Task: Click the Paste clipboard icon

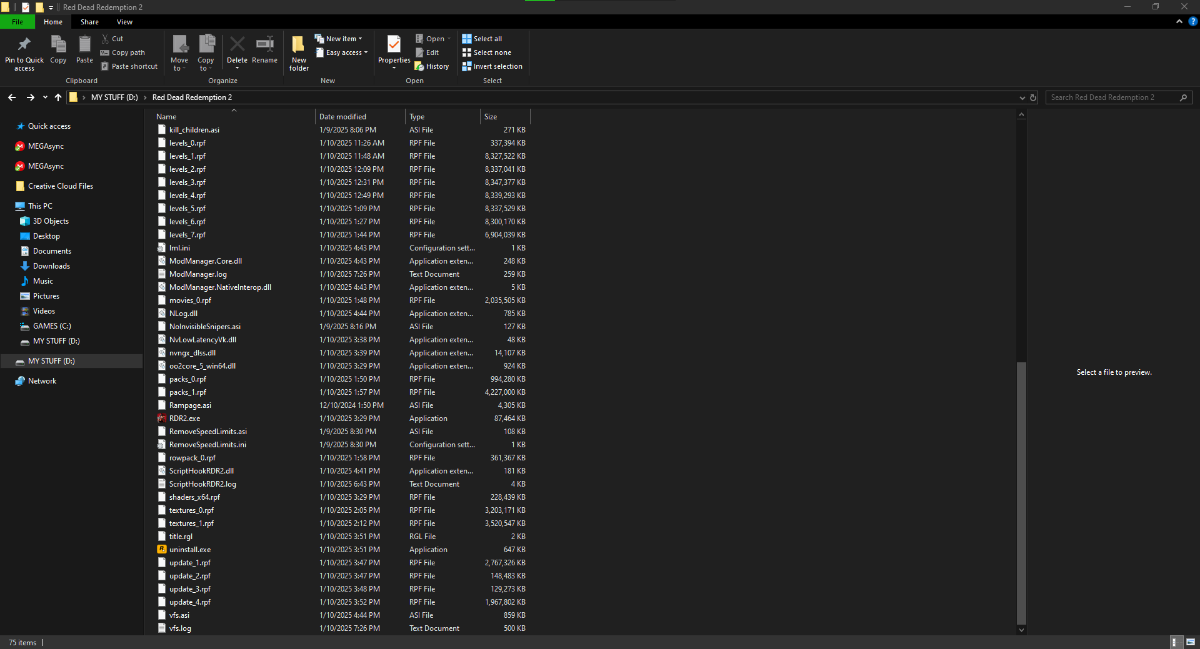Action: [x=85, y=46]
